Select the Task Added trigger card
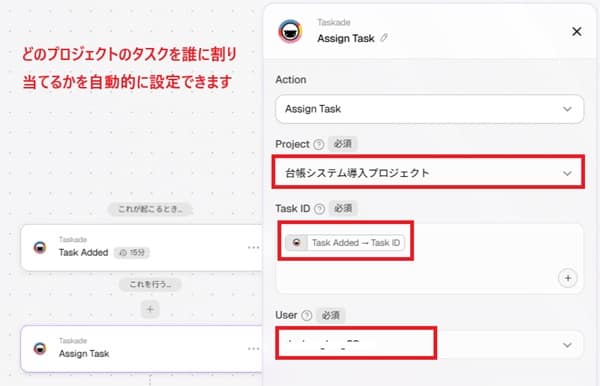The width and height of the screenshot is (600, 386). [x=142, y=248]
